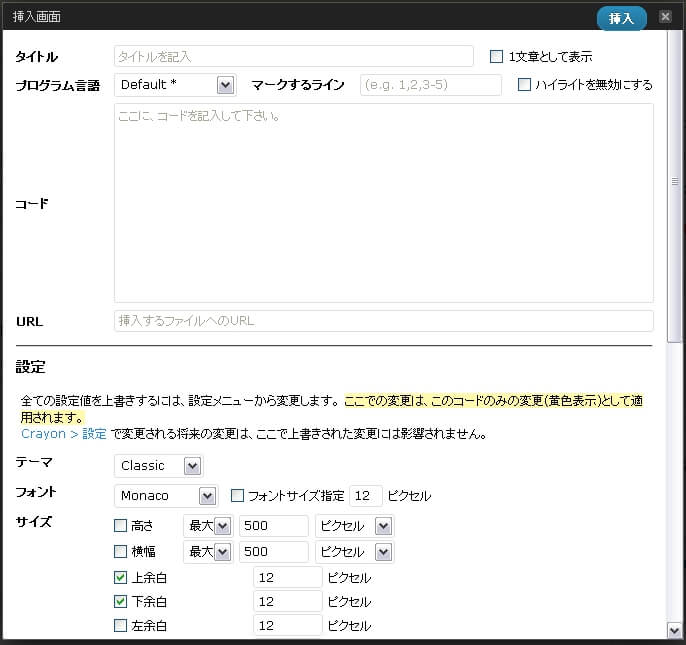Click the タイトル input field

[x=294, y=56]
